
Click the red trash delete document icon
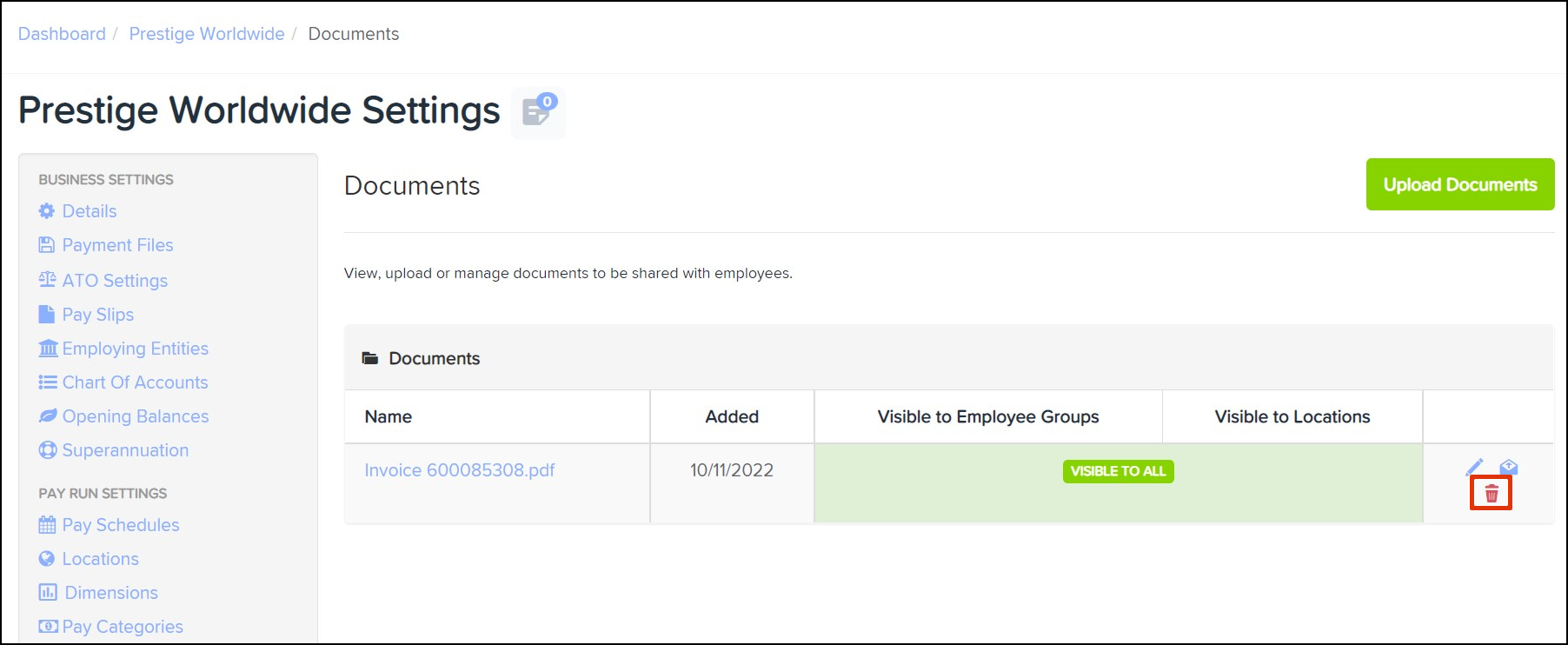point(1492,494)
